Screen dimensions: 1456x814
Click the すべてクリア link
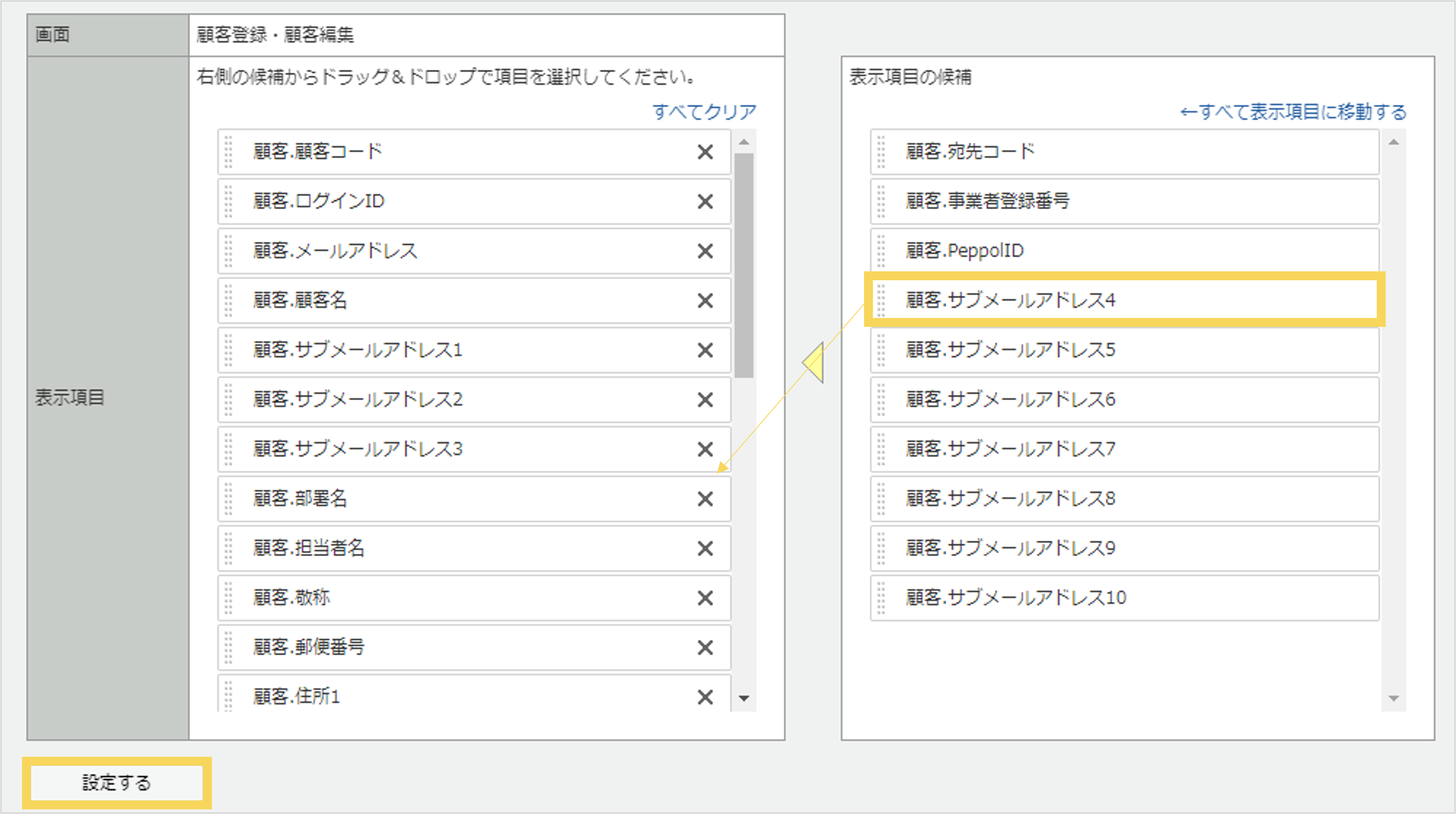point(704,112)
